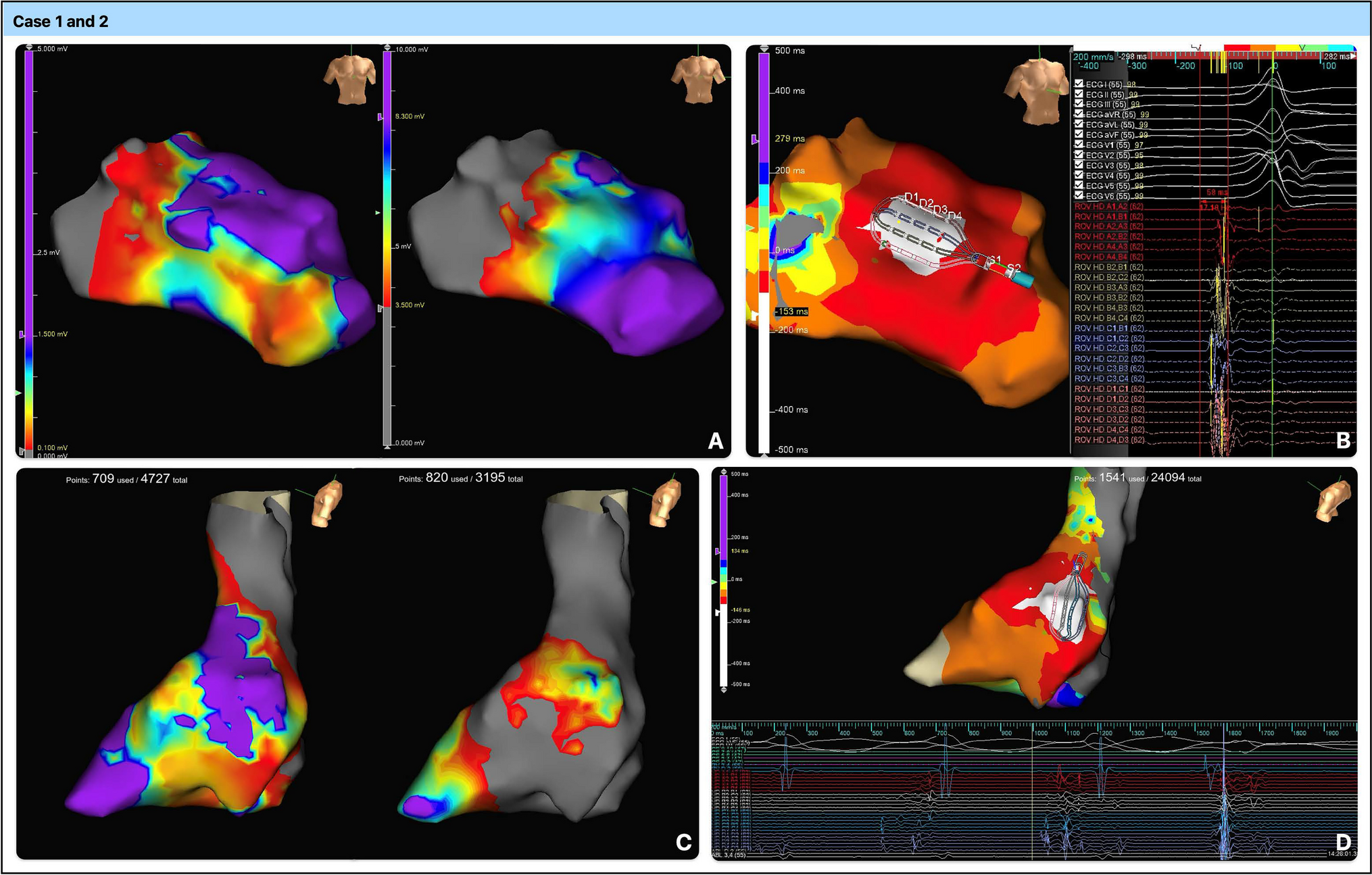Viewport: 1372px width, 875px height.
Task: Click the -298 ms value on the sweep ruler
Action: pyautogui.click(x=1133, y=57)
